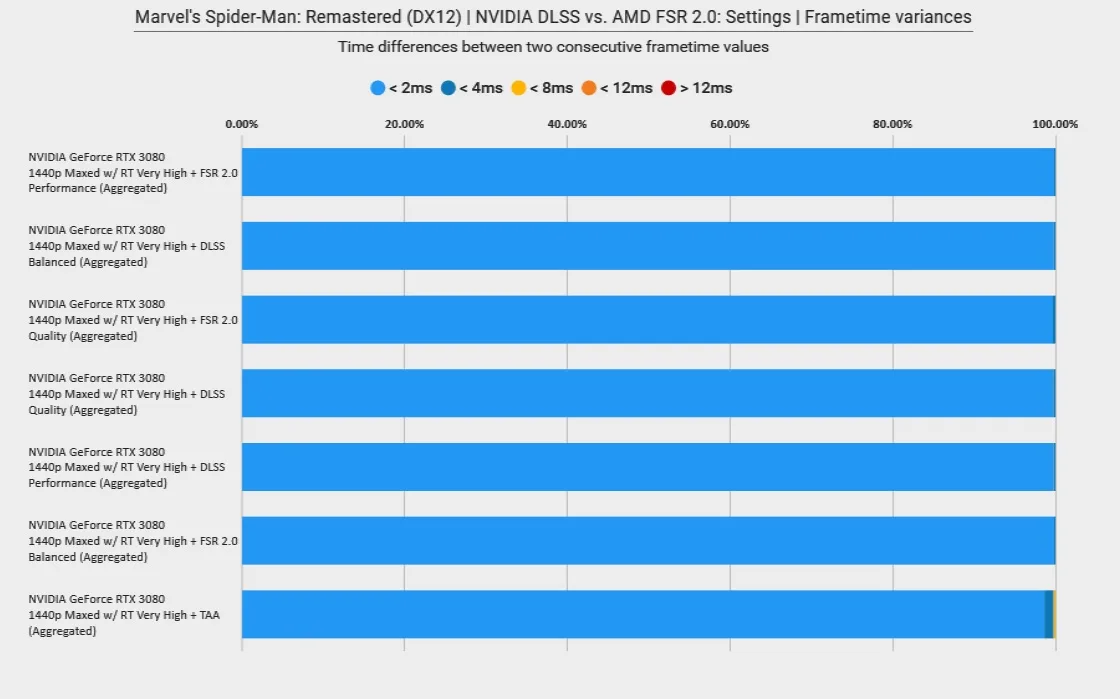Click the dark blue segment of TAA bar
The height and width of the screenshot is (699, 1120).
(1049, 614)
